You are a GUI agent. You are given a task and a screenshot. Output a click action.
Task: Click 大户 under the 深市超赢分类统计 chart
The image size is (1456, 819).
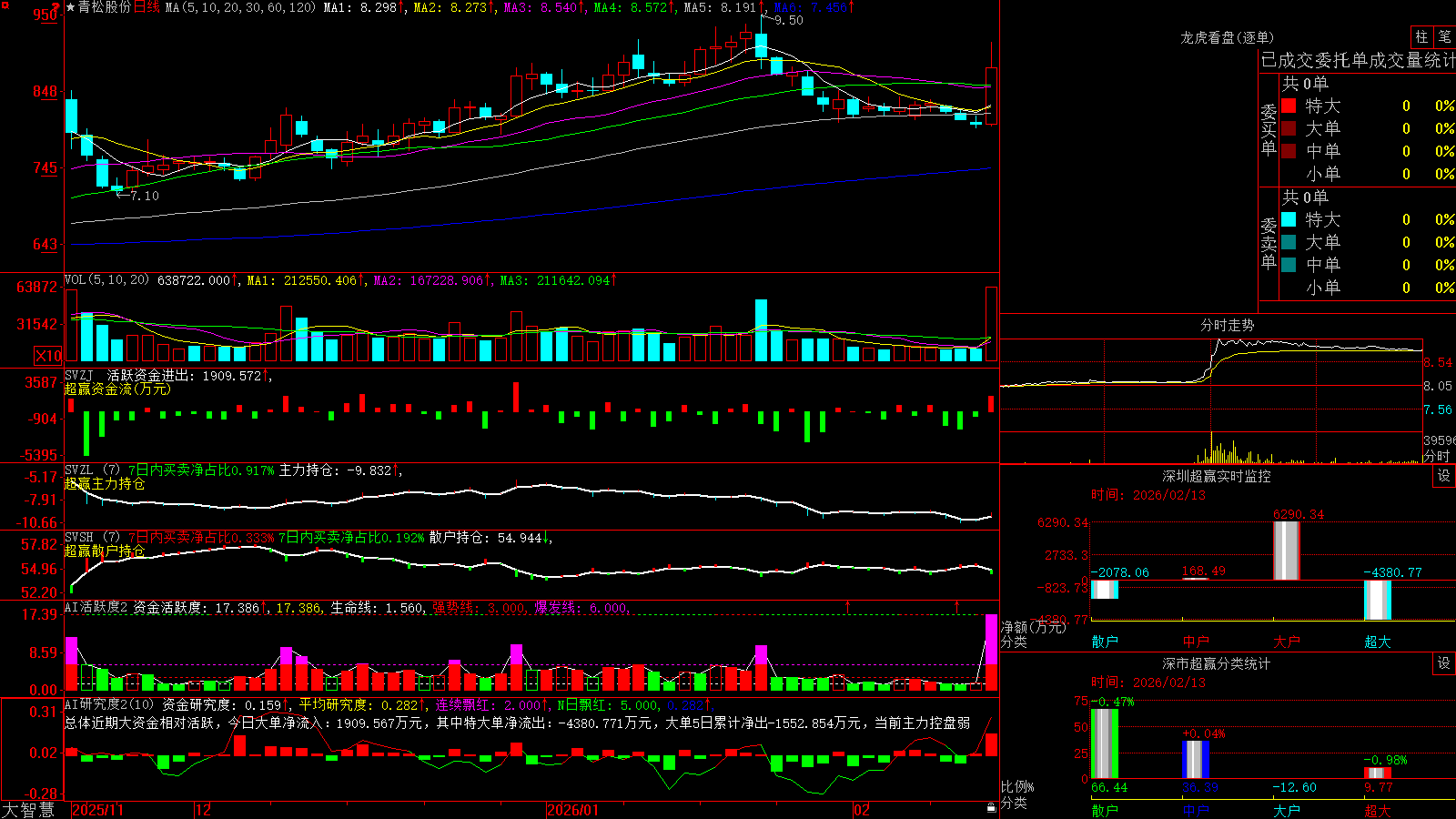[x=1287, y=810]
